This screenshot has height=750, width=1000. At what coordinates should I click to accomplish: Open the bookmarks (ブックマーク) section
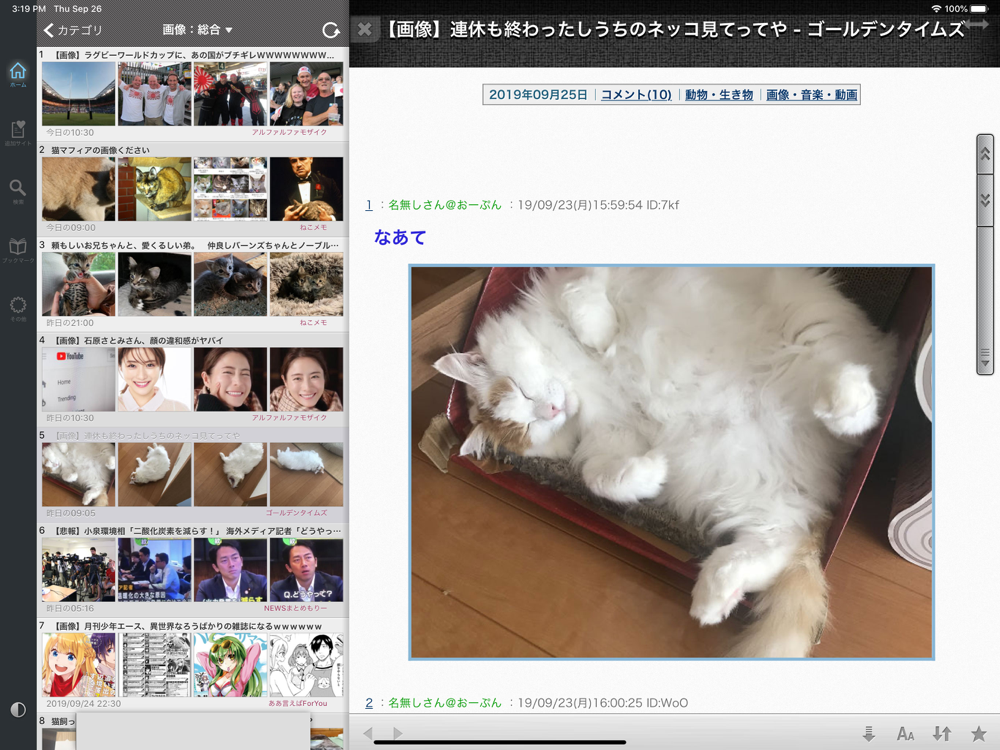click(x=18, y=249)
